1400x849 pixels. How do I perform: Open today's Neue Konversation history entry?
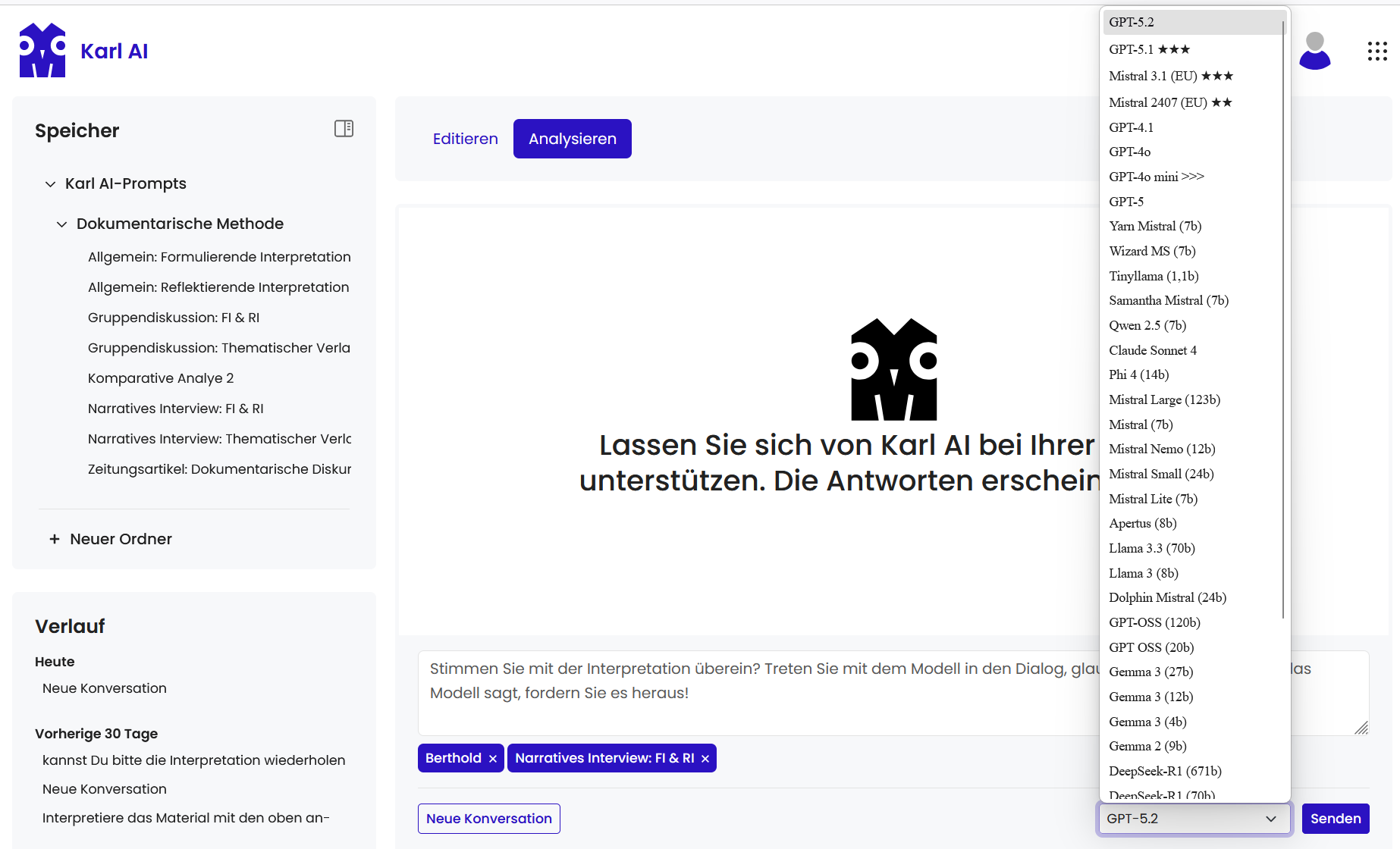[x=105, y=688]
